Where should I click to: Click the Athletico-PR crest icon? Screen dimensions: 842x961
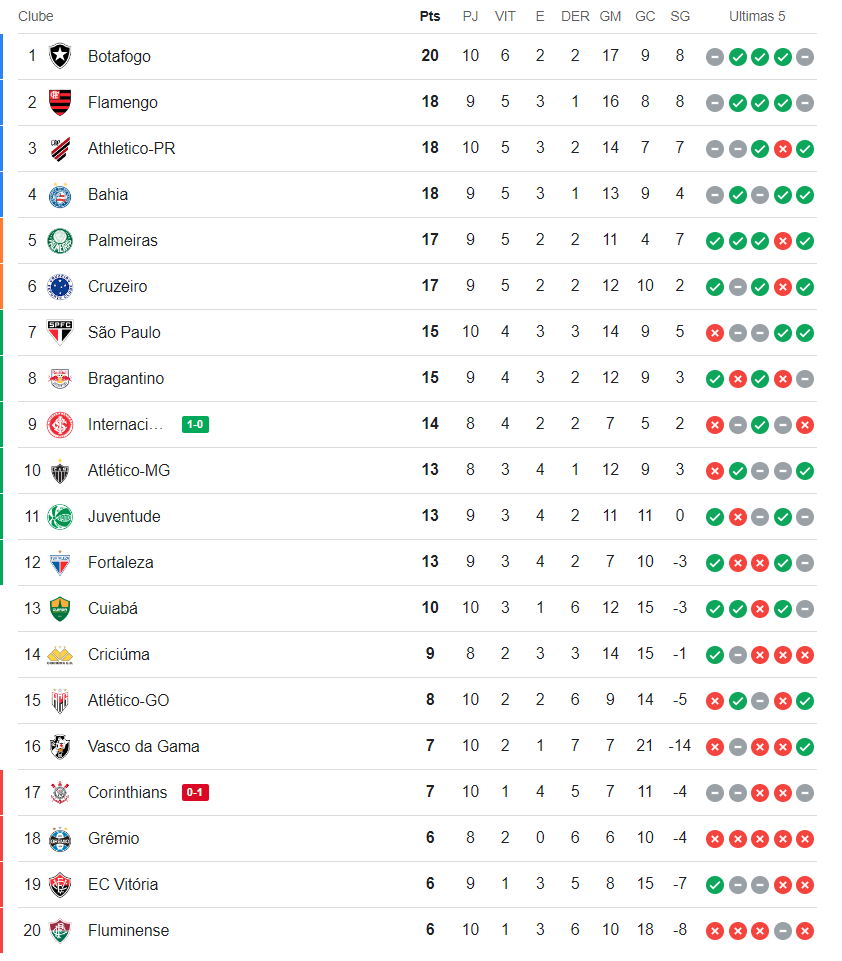click(x=60, y=148)
